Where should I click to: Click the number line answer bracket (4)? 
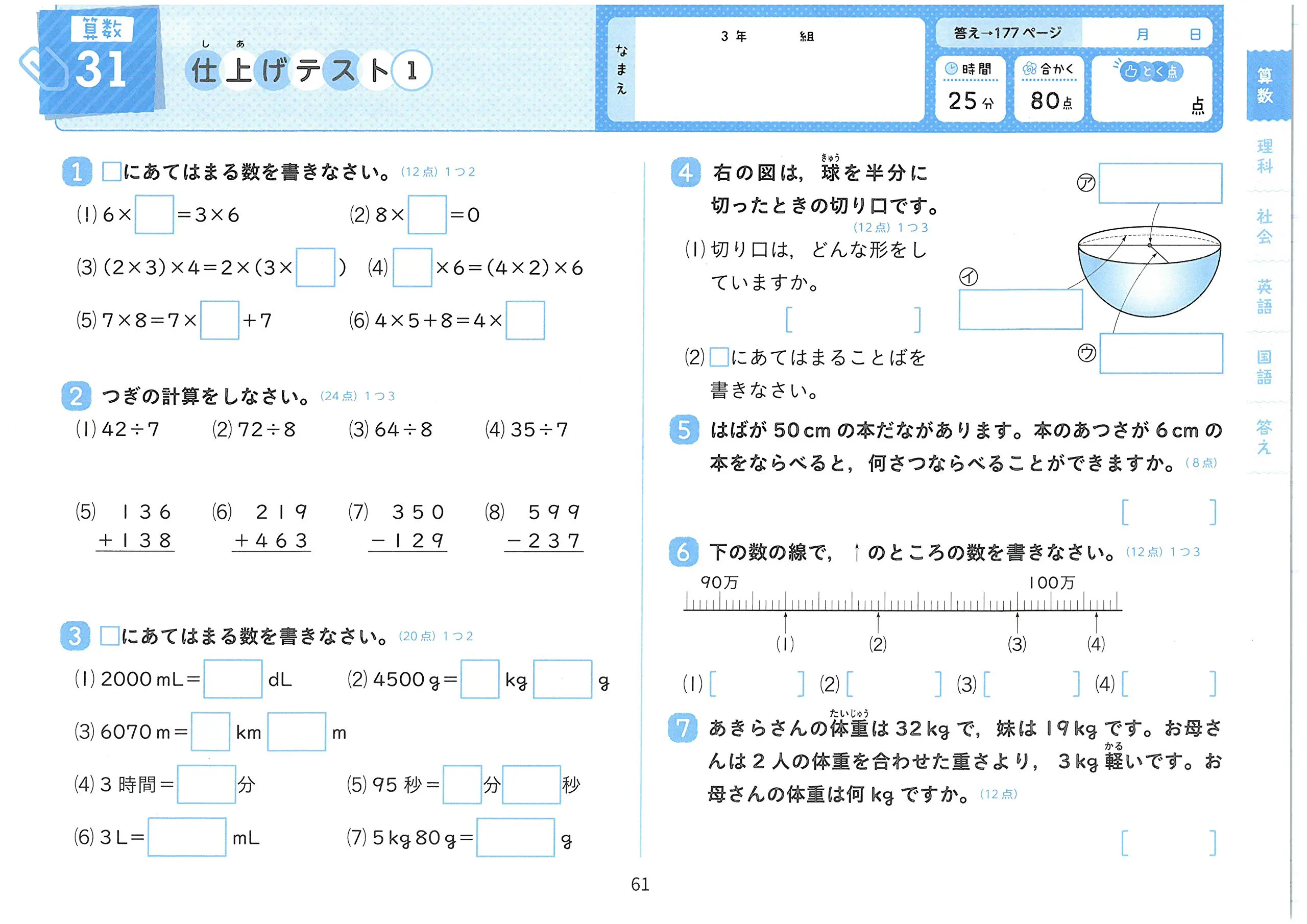click(x=1169, y=683)
